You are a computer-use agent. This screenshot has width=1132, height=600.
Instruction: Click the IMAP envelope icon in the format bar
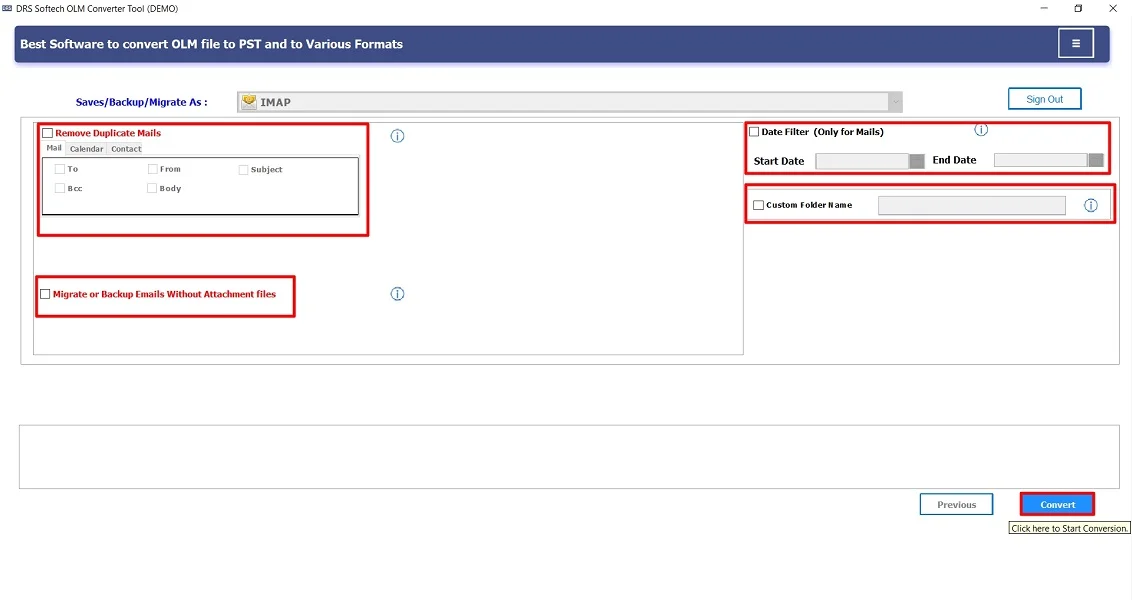point(248,100)
